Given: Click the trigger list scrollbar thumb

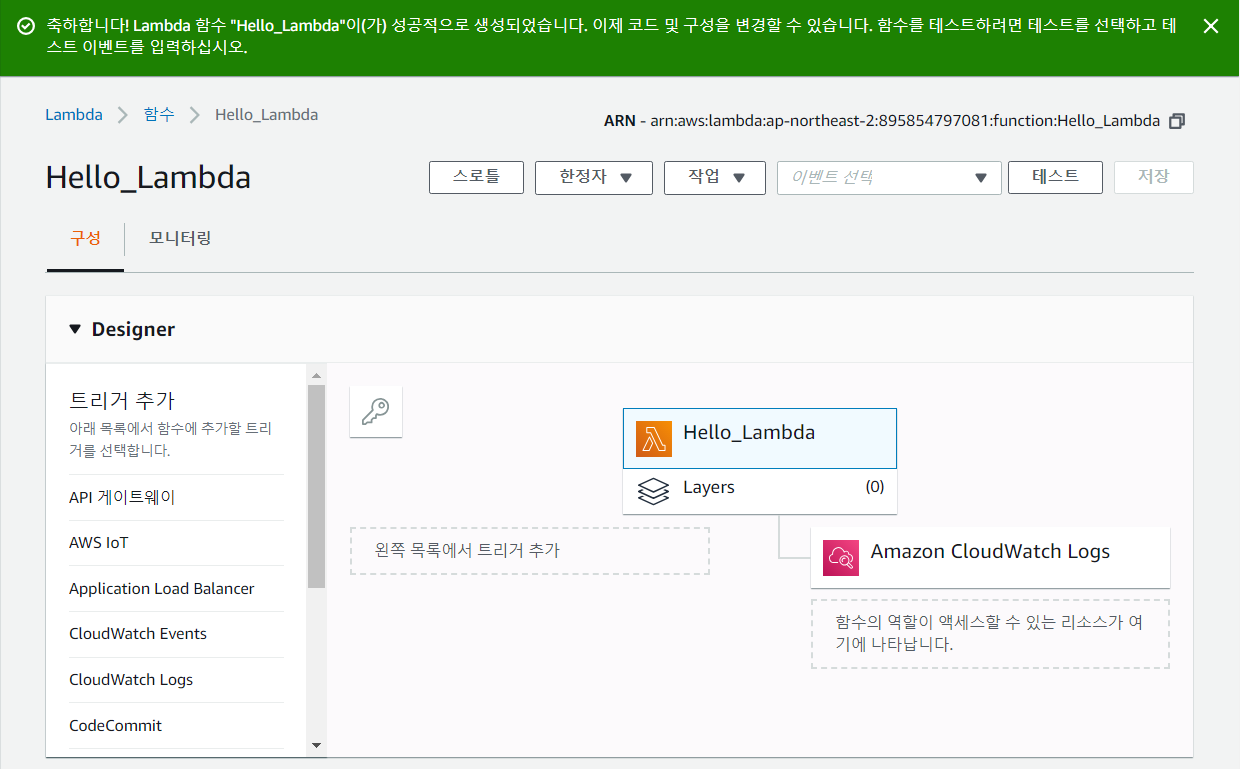Looking at the screenshot, I should [316, 486].
